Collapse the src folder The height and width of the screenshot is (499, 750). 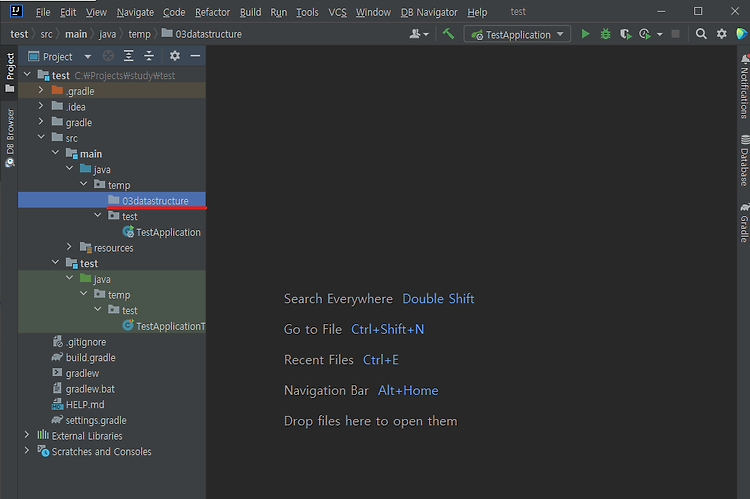click(x=41, y=137)
